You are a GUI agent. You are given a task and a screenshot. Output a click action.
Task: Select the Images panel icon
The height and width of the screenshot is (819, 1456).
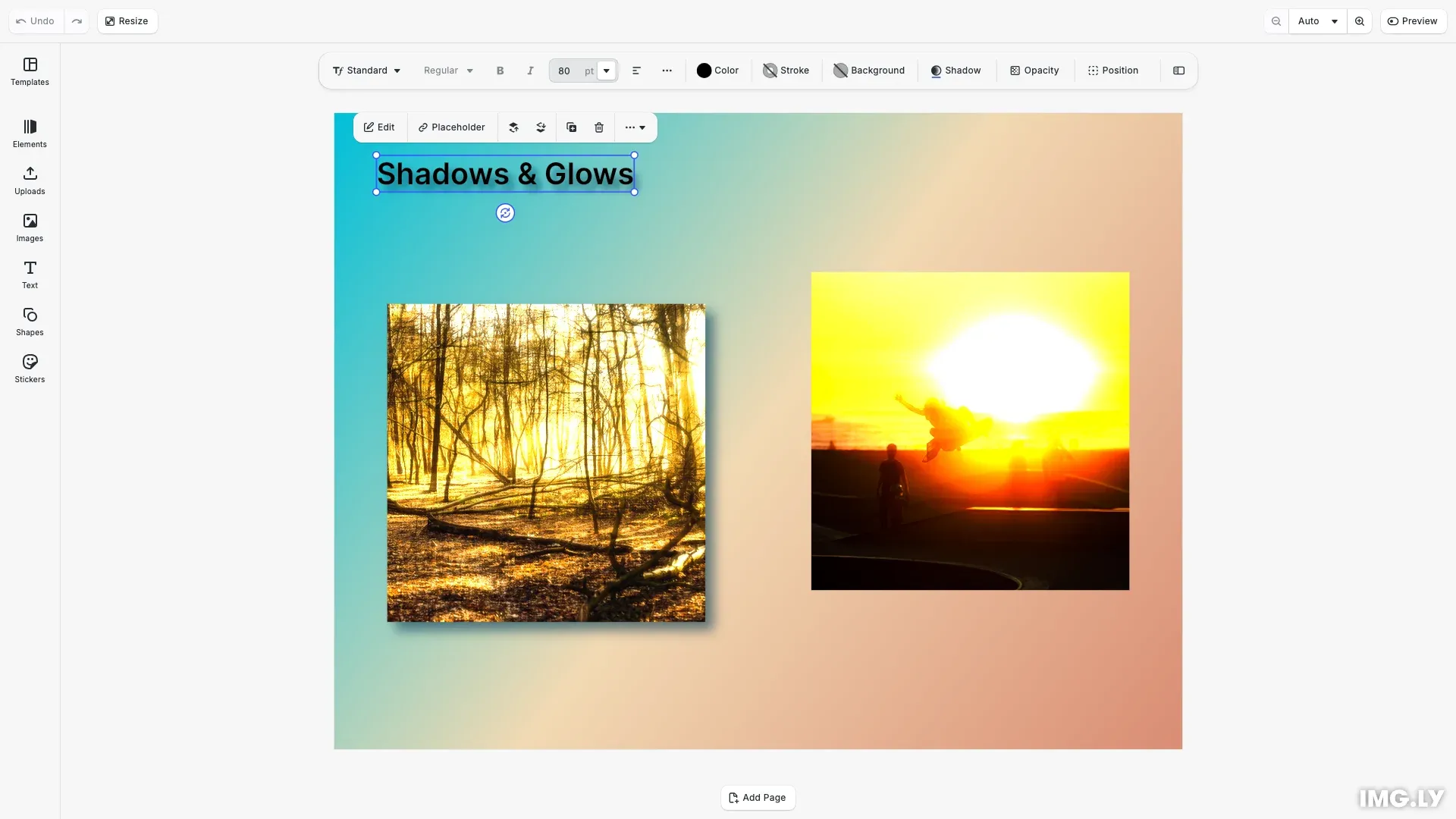pyautogui.click(x=30, y=227)
